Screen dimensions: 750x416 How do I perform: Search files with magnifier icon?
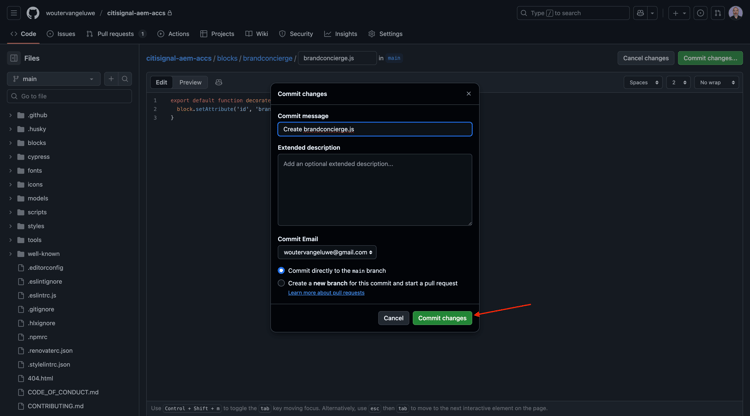125,79
